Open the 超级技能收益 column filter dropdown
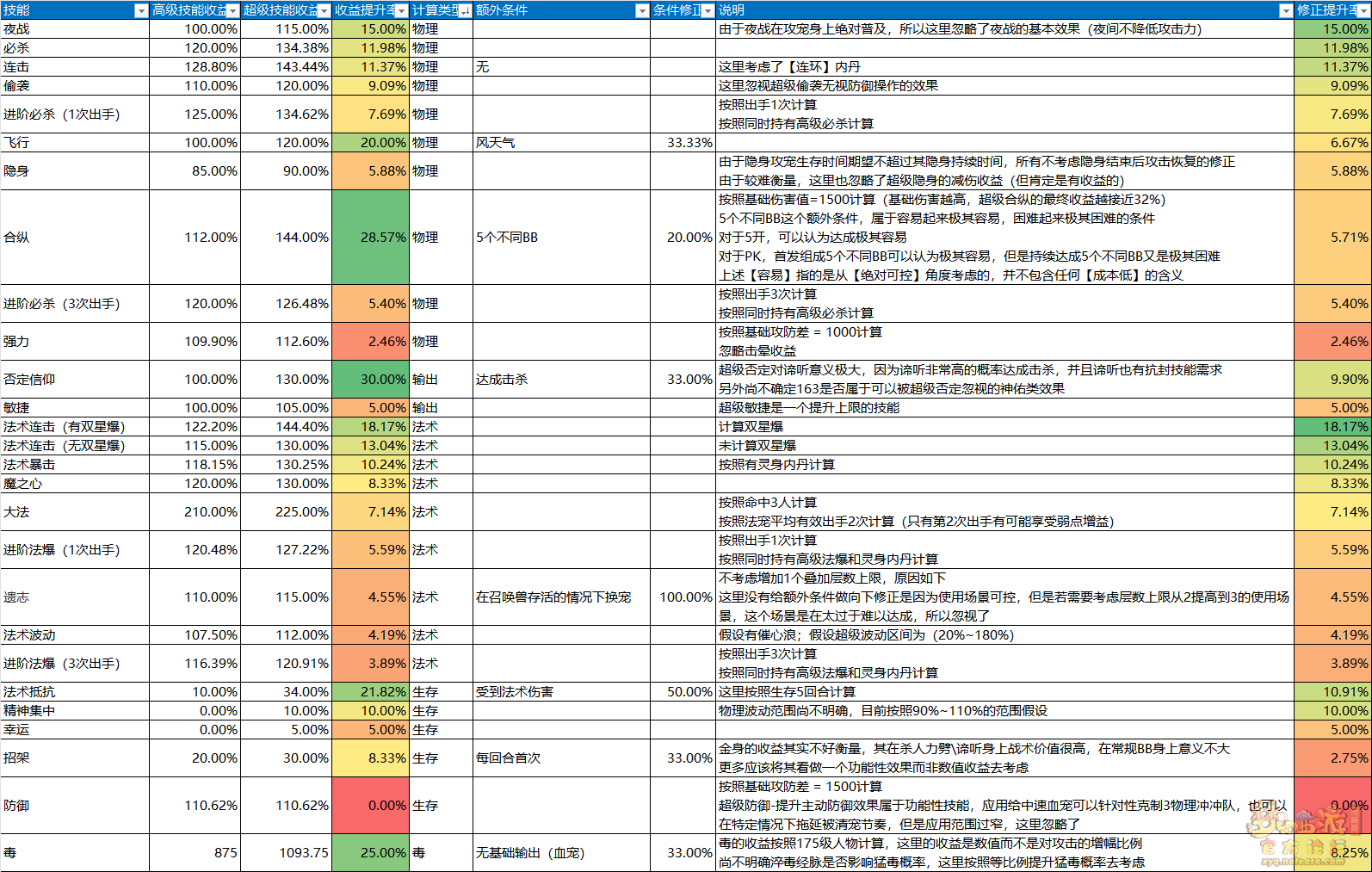Screen dimensions: 1372x872 click(324, 11)
